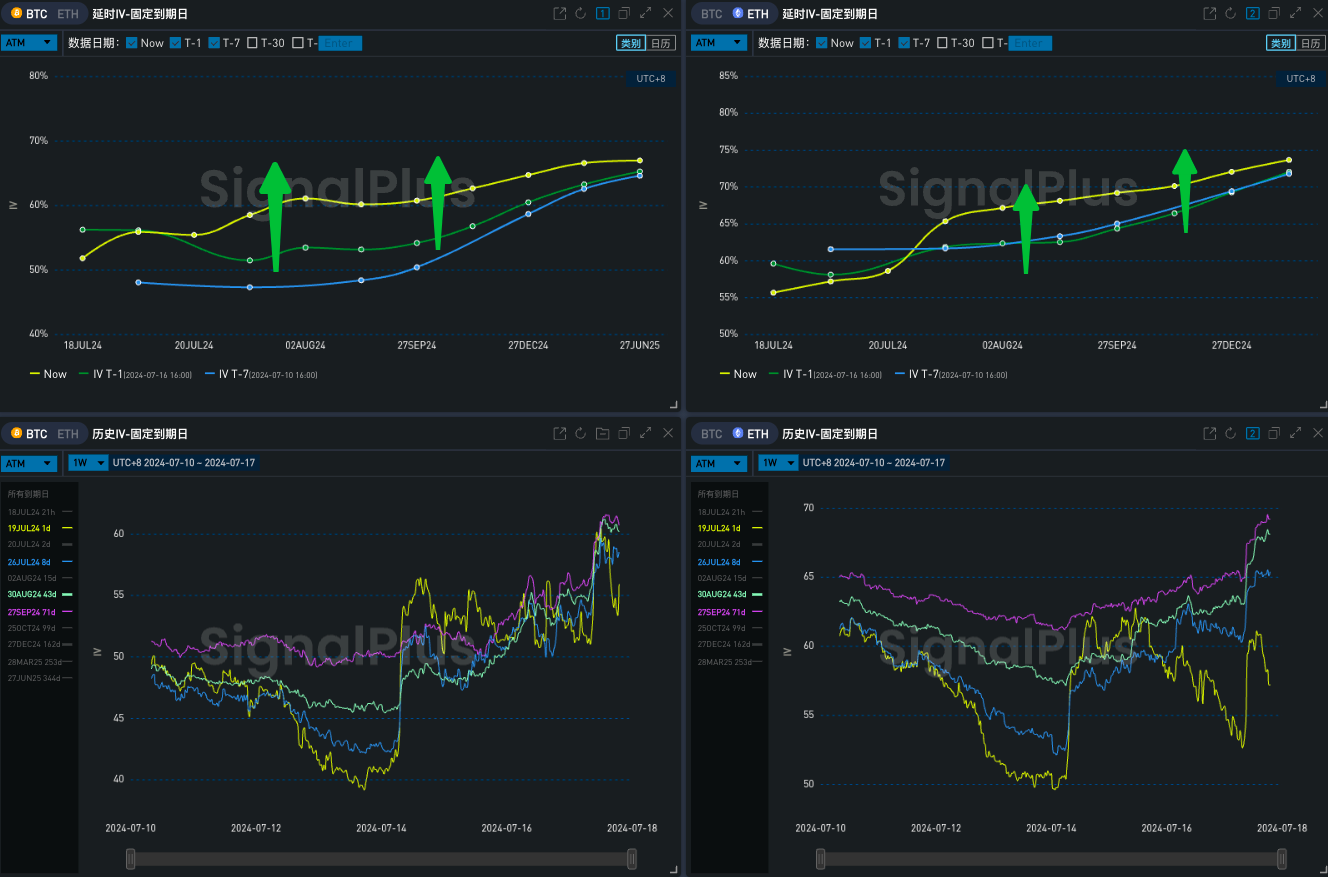
Task: Open ATM dropdown in ETH historical IV panel
Action: click(716, 463)
